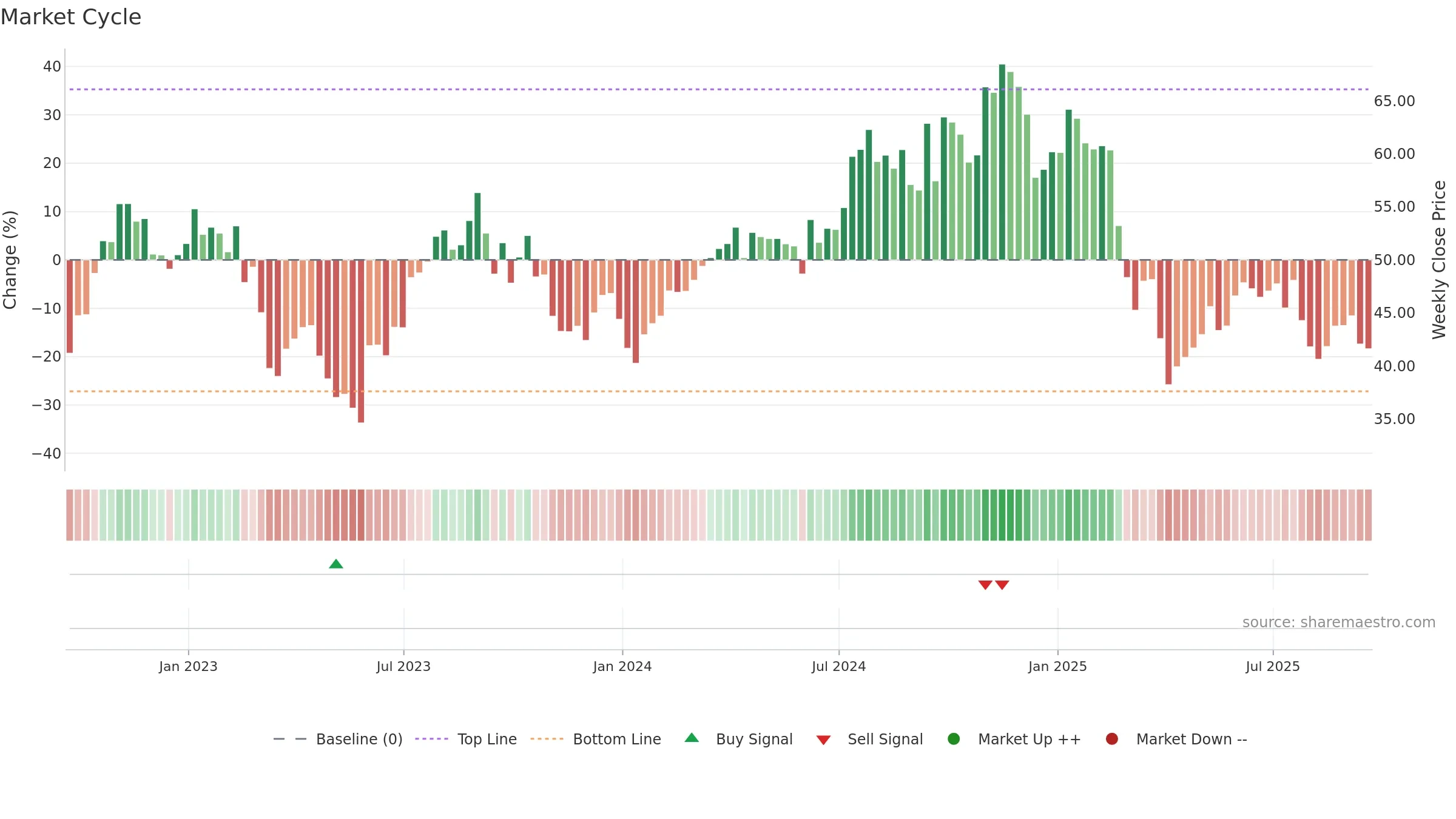Image resolution: width=1456 pixels, height=819 pixels.
Task: Click the Jan 2023 axis label
Action: pos(188,667)
